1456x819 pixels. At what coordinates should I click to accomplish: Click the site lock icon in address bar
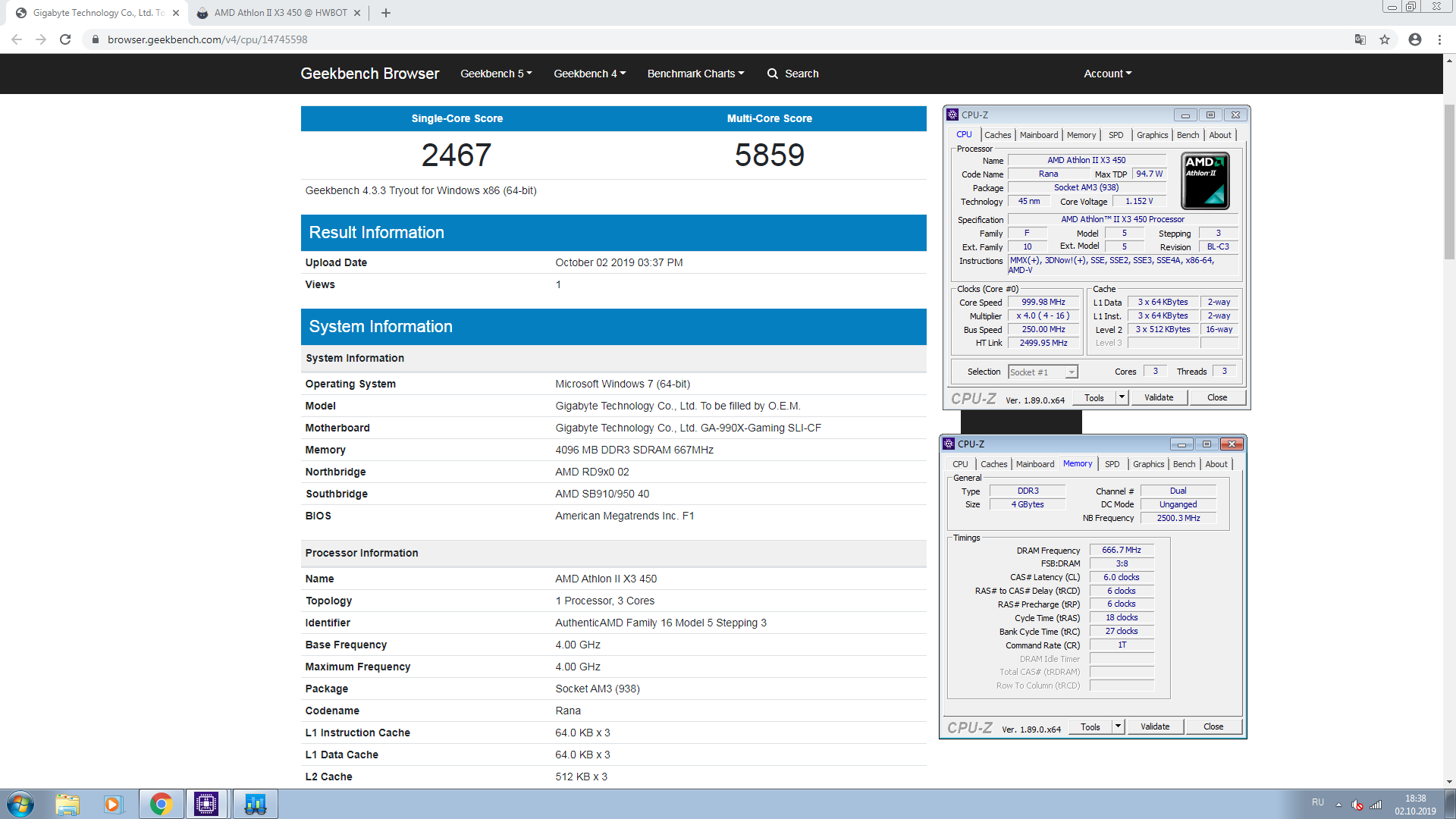click(x=95, y=39)
